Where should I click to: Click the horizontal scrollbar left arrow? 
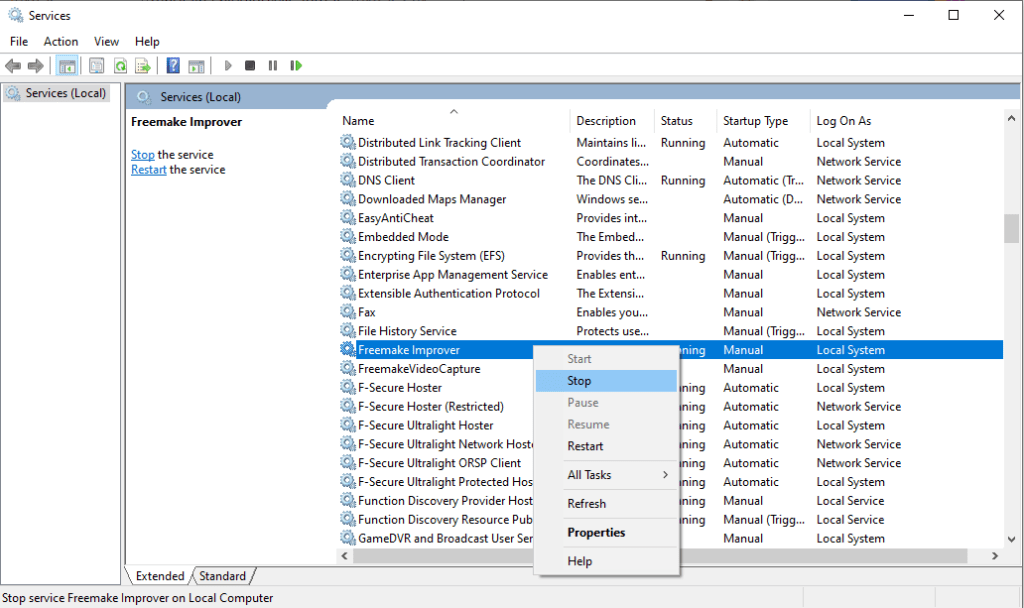[x=344, y=556]
